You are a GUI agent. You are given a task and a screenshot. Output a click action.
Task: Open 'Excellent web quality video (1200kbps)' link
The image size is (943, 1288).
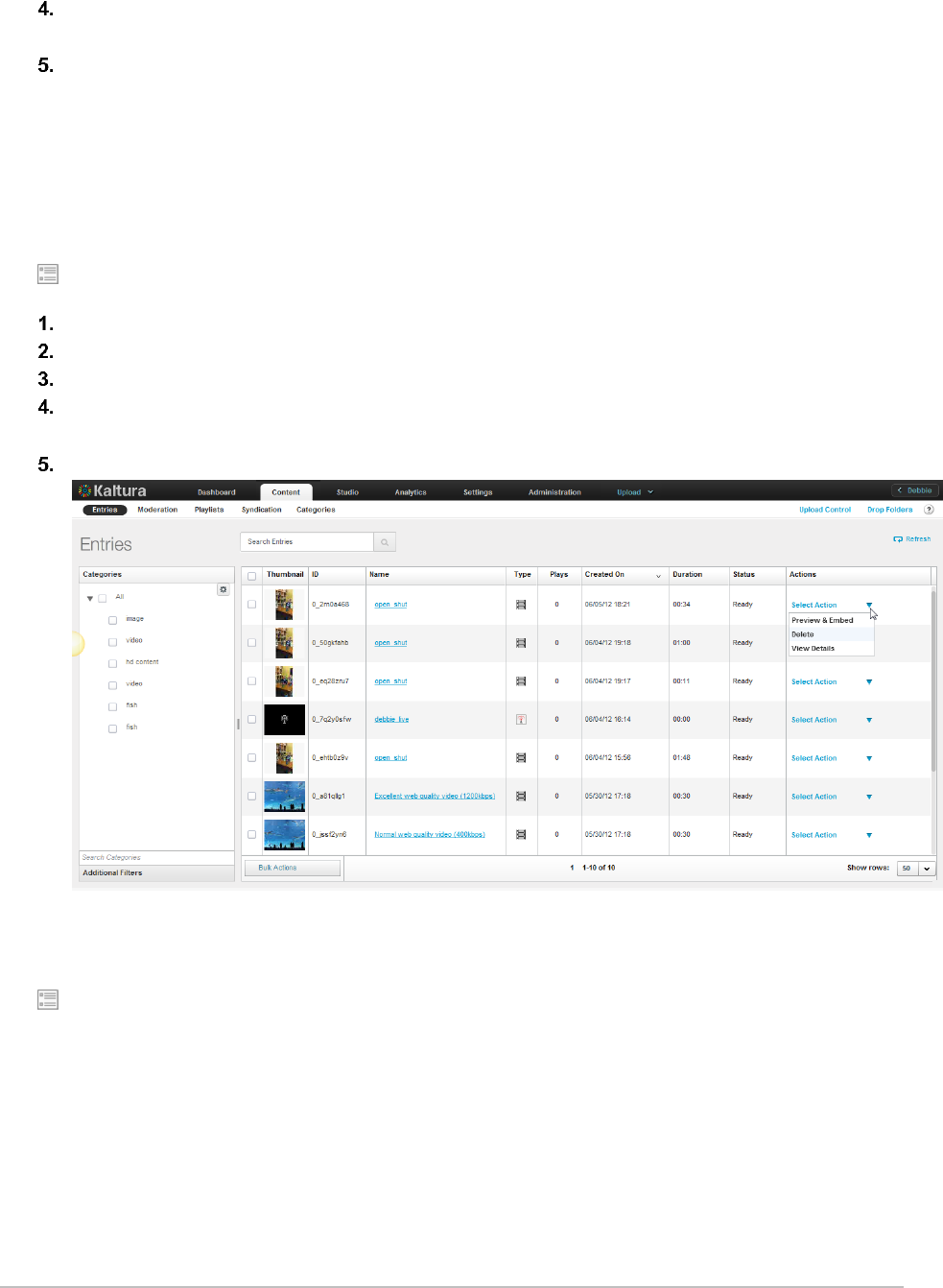[x=435, y=797]
